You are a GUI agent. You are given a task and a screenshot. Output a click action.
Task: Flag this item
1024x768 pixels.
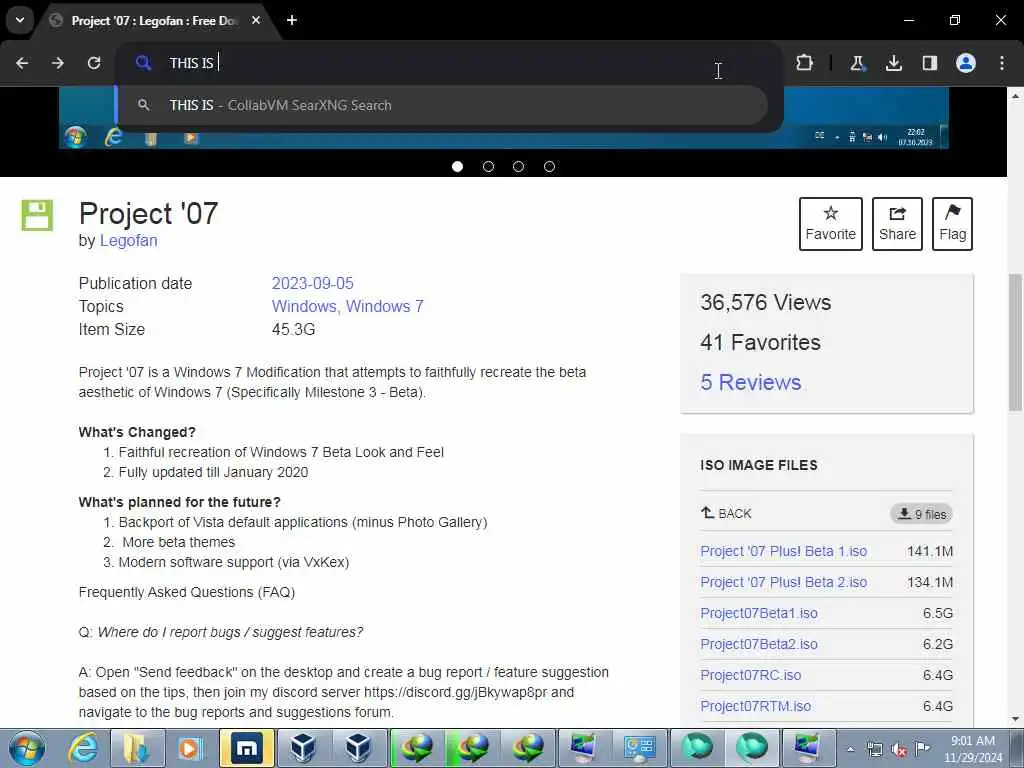952,224
